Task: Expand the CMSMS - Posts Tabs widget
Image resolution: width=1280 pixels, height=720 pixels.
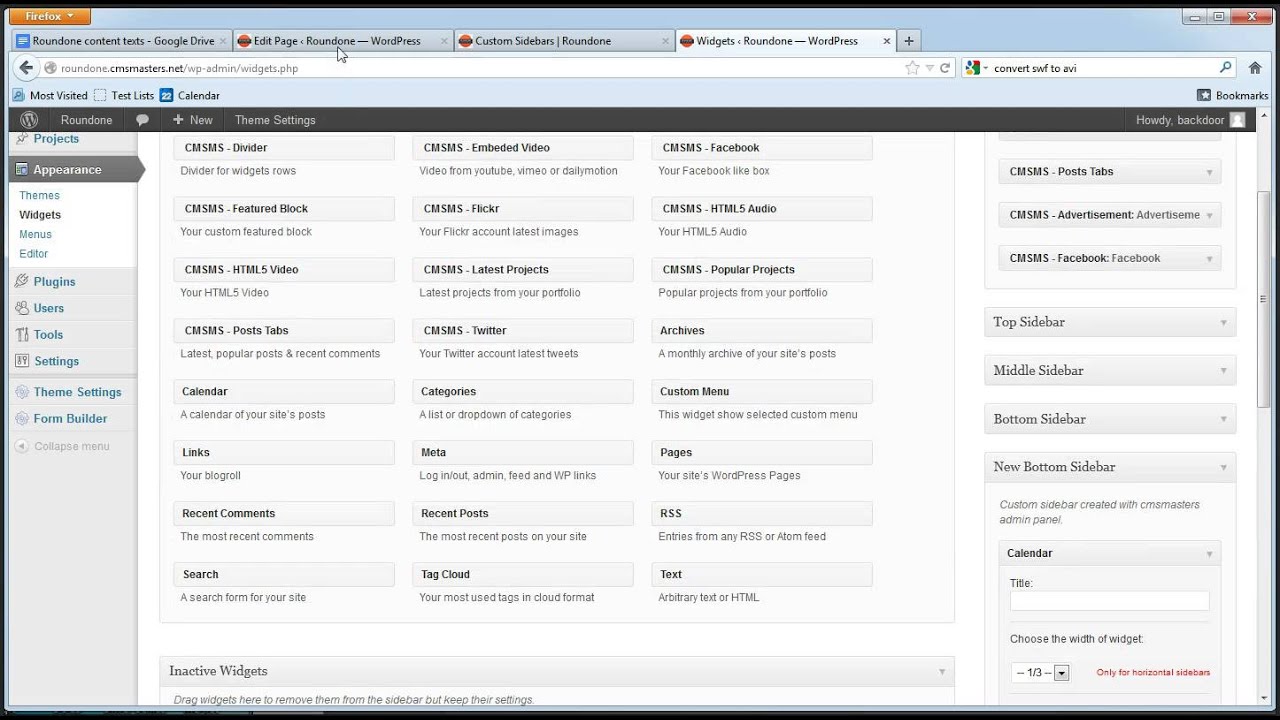Action: (1209, 172)
